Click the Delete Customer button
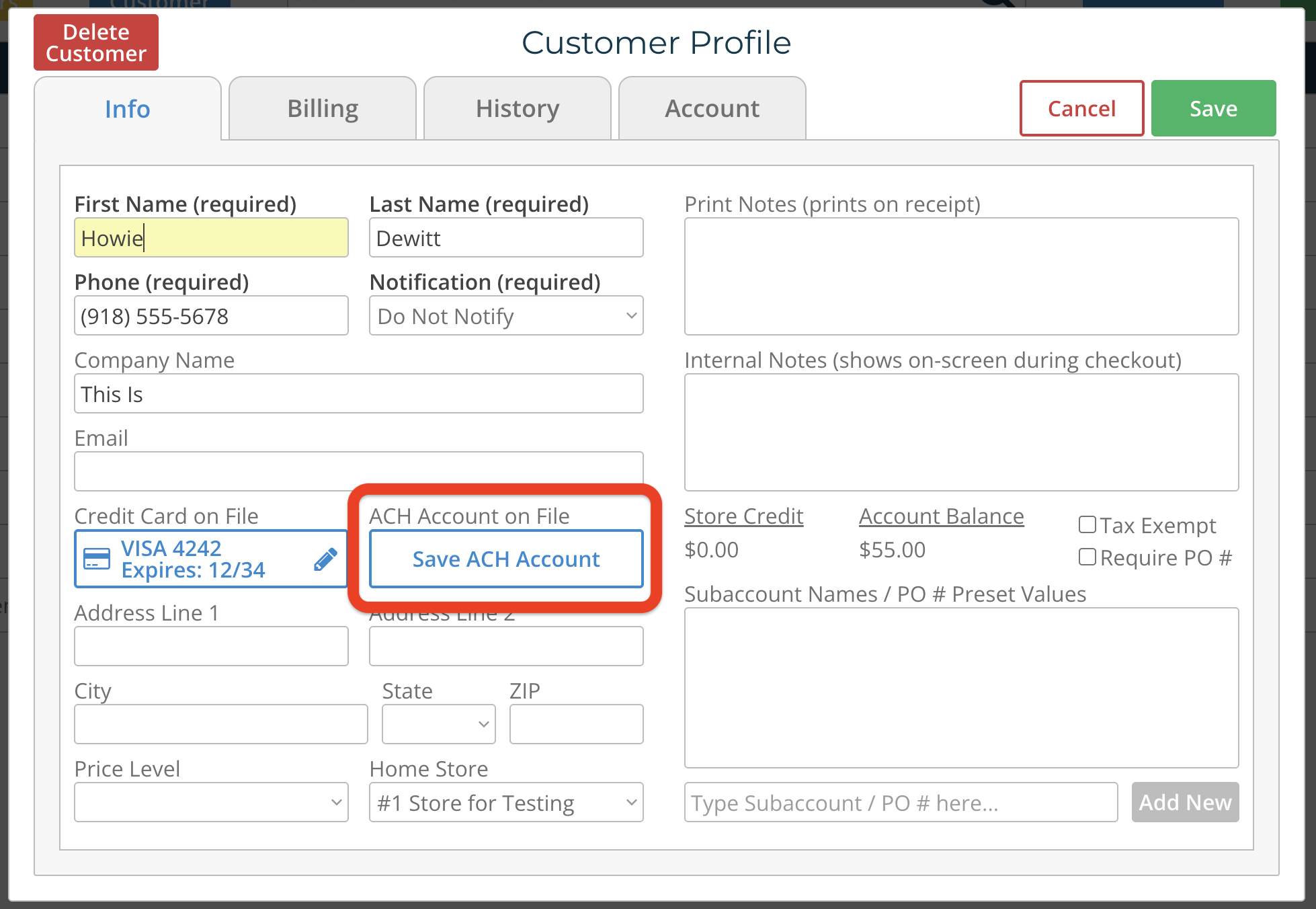The width and height of the screenshot is (1316, 909). tap(96, 43)
